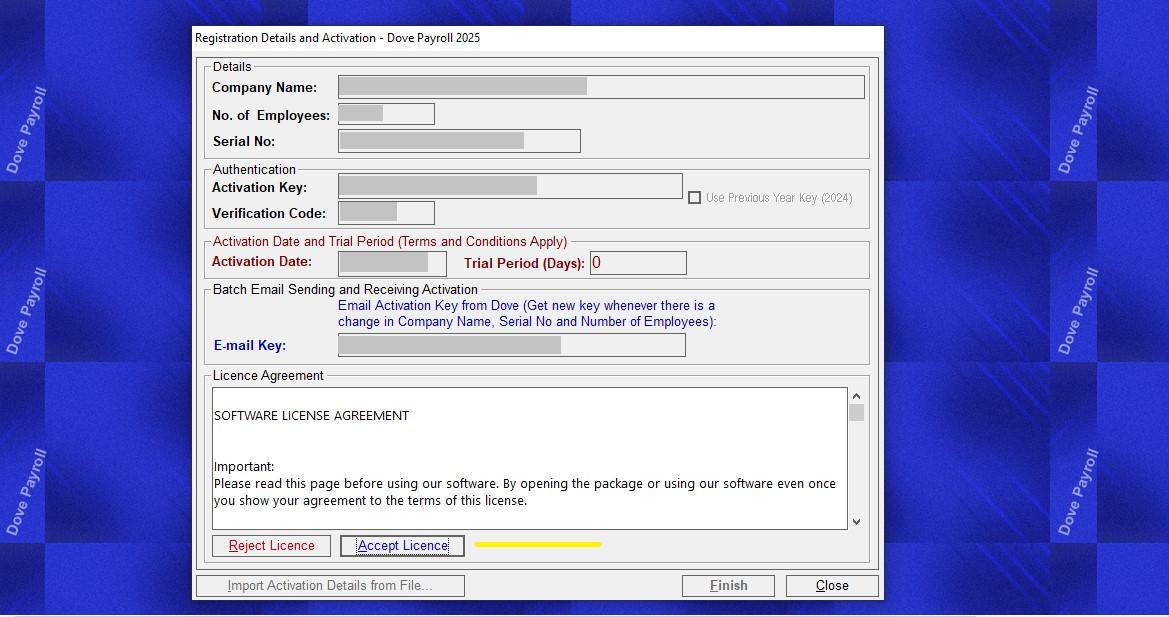The width and height of the screenshot is (1169, 617).
Task: Click the 'Important:' line in licence text
Action: pyautogui.click(x=244, y=466)
